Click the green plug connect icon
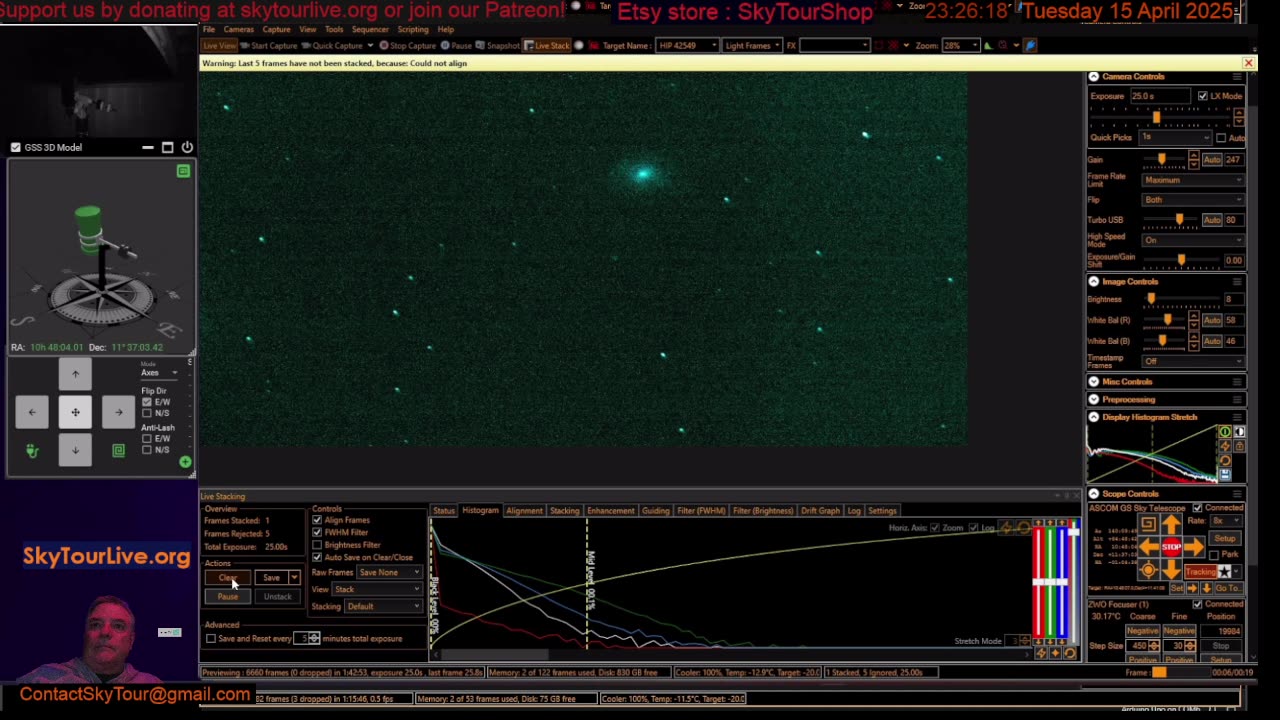Screen dimensions: 1280x720 32,451
